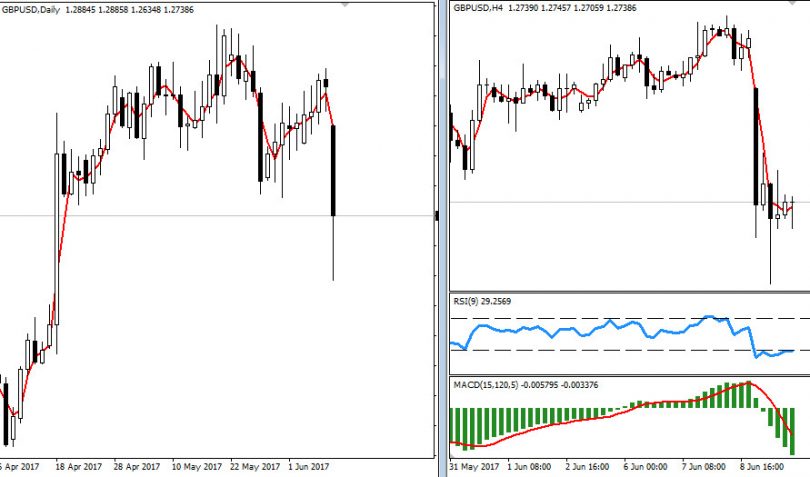Click the 18 Apr 2017 date label
The width and height of the screenshot is (810, 477).
click(79, 467)
